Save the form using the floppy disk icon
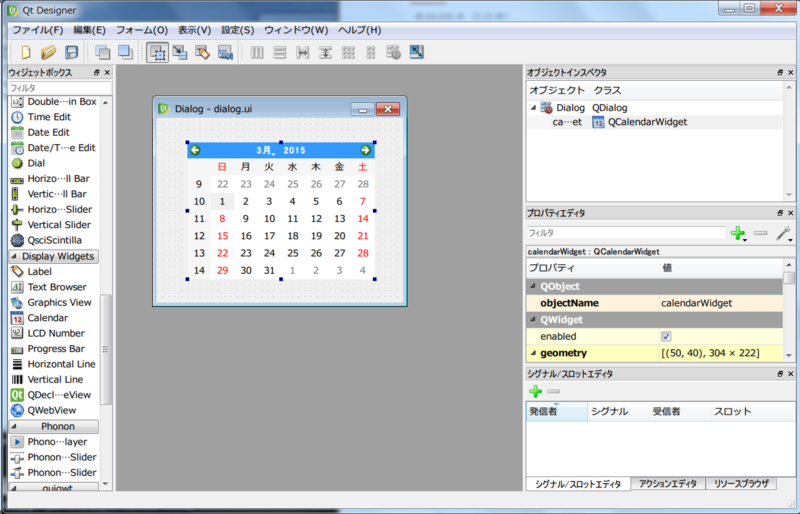800x514 pixels. [x=71, y=52]
